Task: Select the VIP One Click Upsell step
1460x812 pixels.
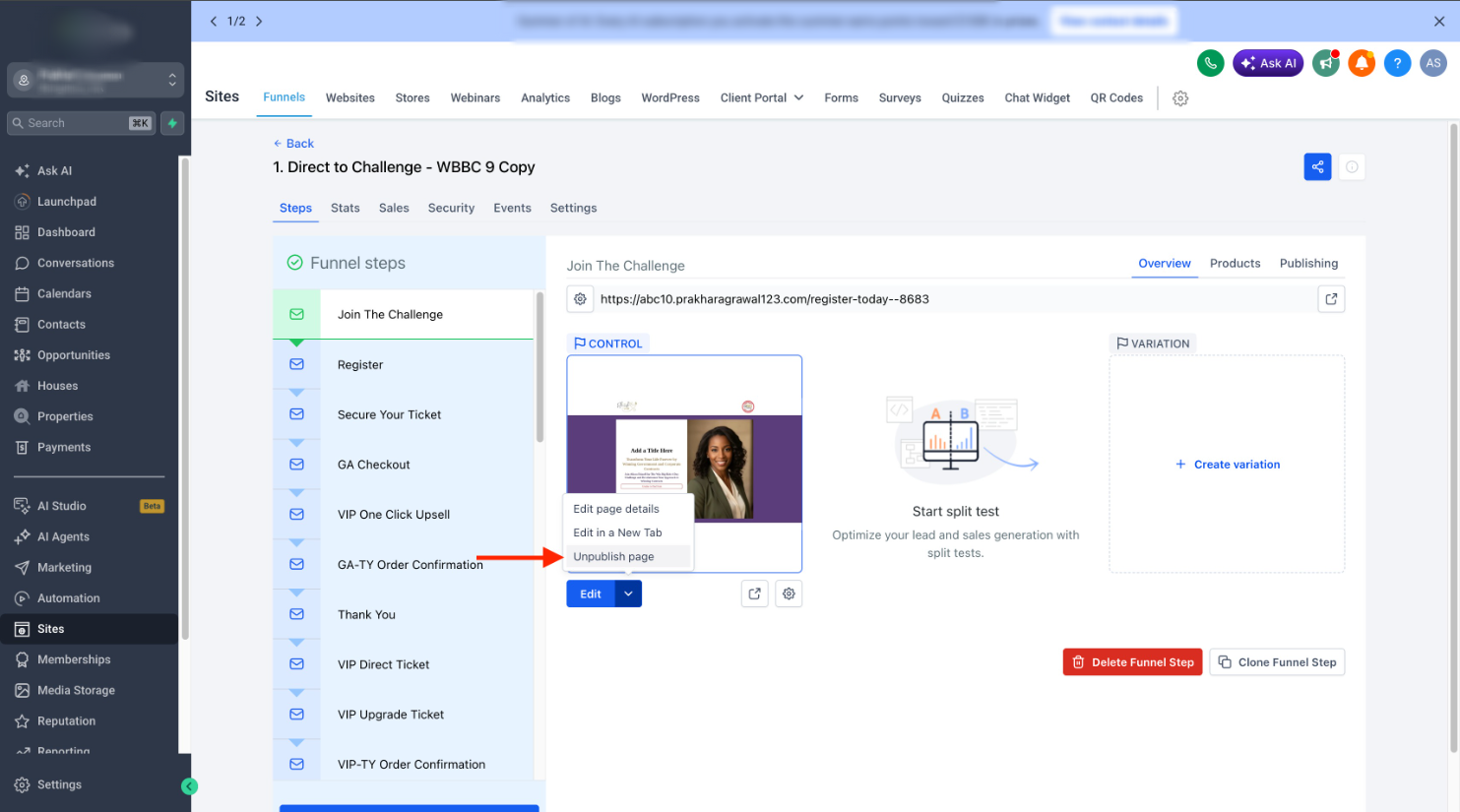Action: [404, 515]
